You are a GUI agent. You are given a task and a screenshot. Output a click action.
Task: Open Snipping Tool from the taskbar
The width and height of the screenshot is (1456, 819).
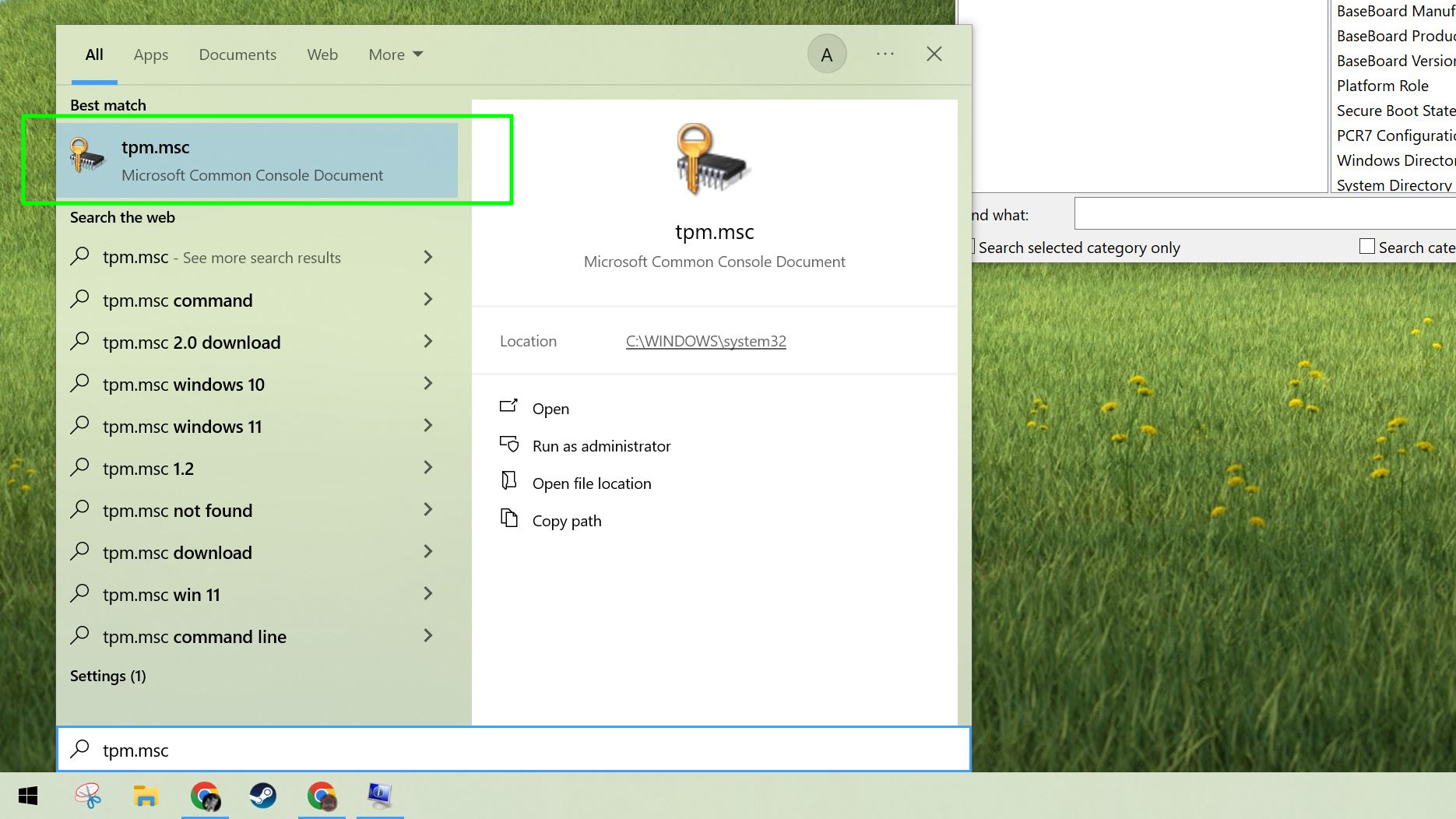[x=88, y=796]
